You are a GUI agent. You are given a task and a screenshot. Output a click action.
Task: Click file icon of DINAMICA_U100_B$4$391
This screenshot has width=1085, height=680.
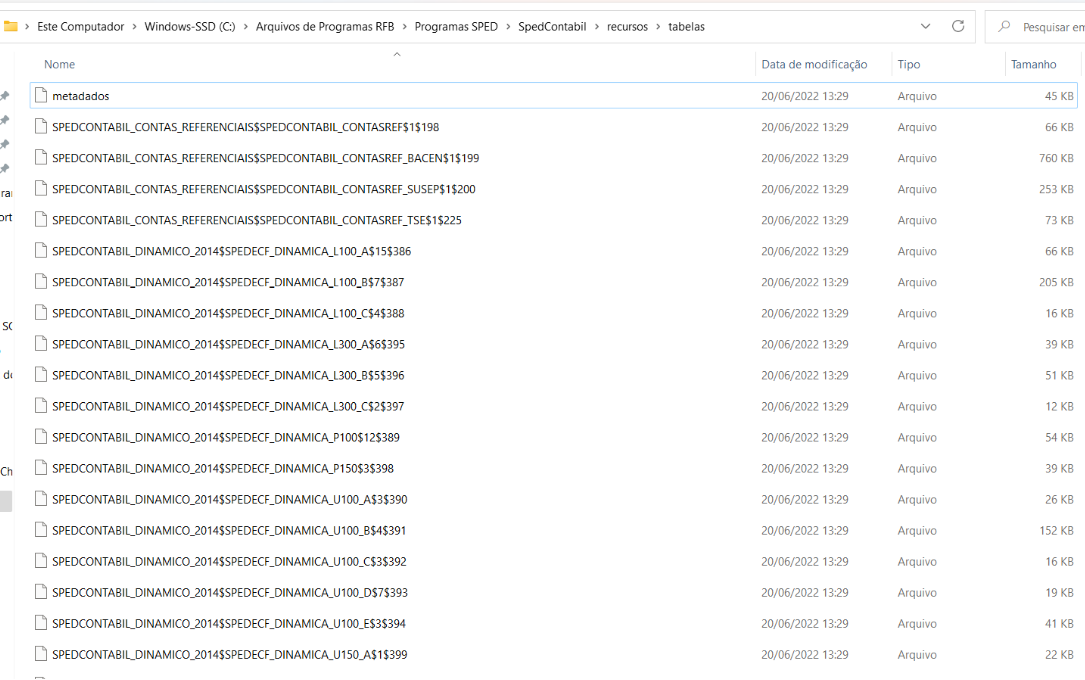(x=42, y=531)
